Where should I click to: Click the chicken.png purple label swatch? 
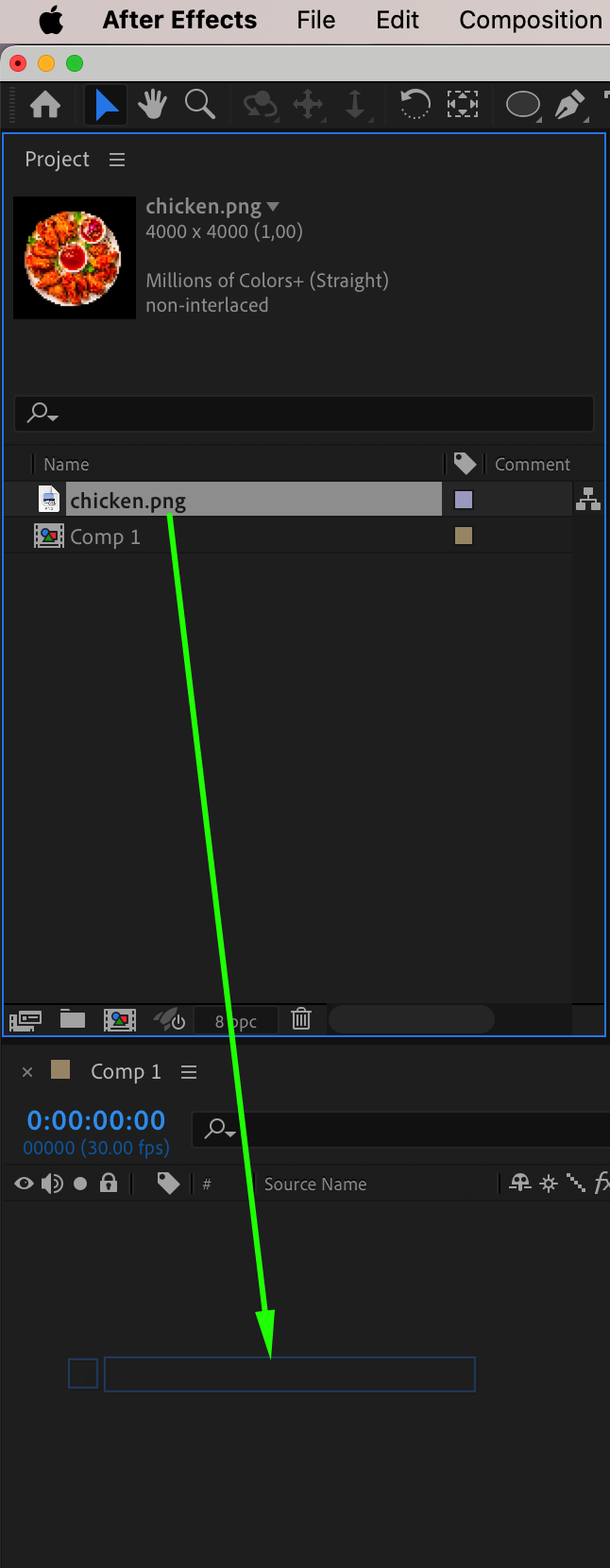464,500
